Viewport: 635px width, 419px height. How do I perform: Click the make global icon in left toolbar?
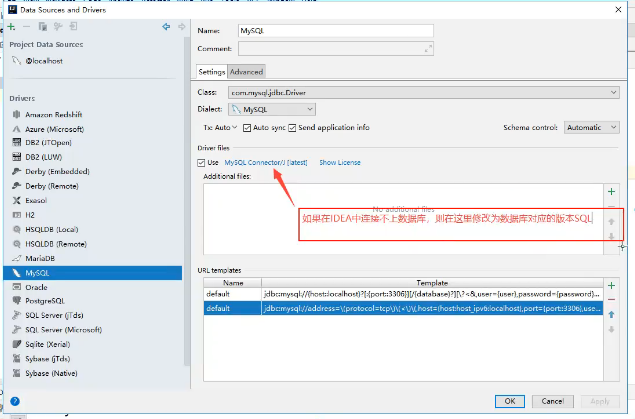pos(73,27)
